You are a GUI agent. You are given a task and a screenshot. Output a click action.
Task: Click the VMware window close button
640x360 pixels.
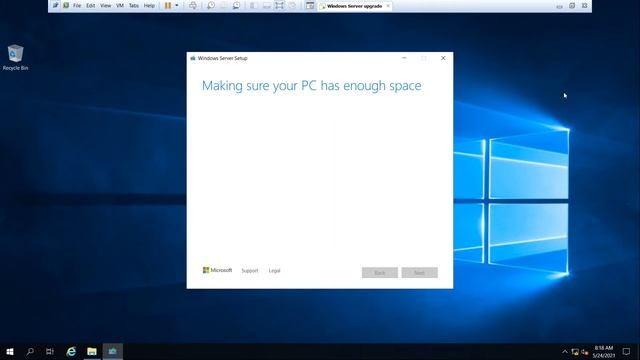click(584, 6)
